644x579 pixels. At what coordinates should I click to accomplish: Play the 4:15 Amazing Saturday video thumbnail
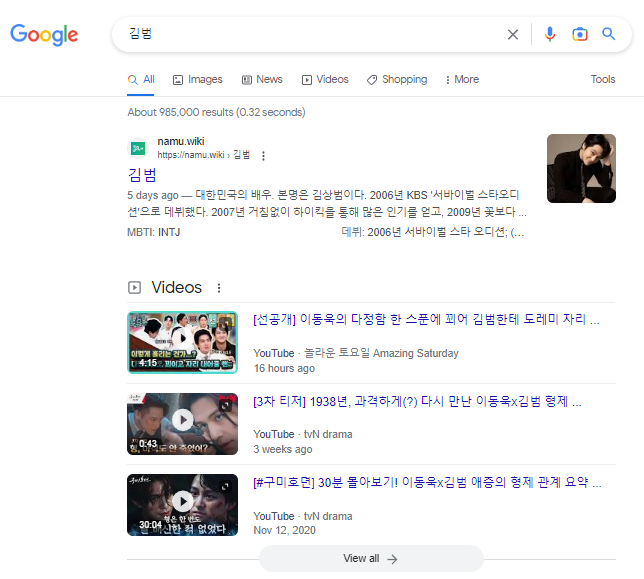point(182,342)
